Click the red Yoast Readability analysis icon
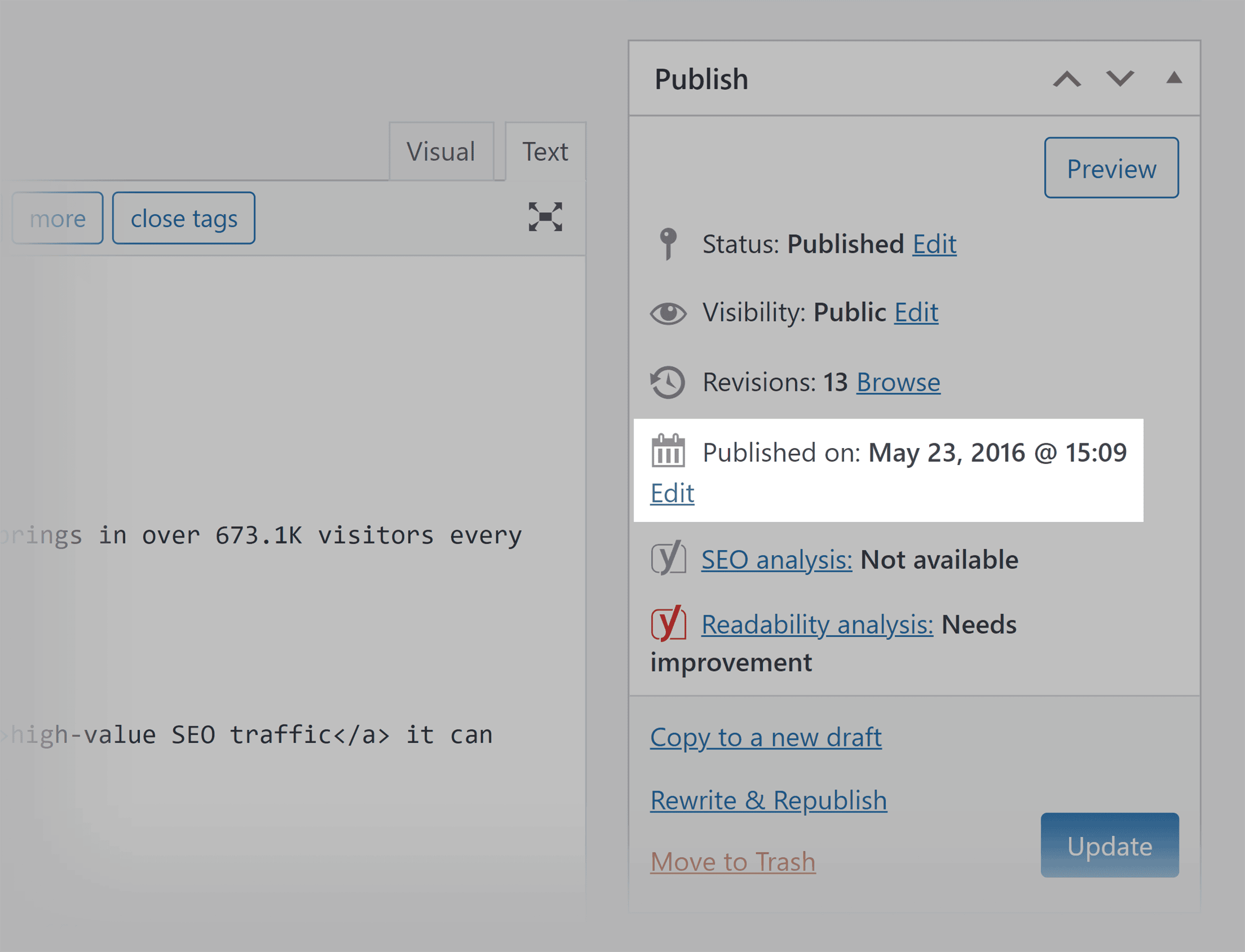The image size is (1245, 952). tap(669, 624)
